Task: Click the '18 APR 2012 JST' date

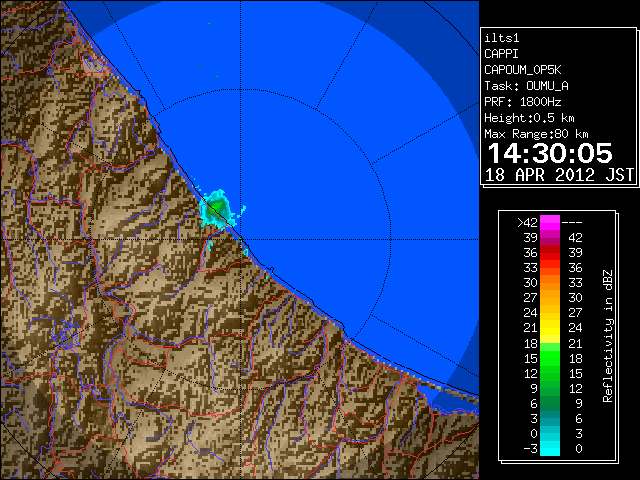Action: 560,175
